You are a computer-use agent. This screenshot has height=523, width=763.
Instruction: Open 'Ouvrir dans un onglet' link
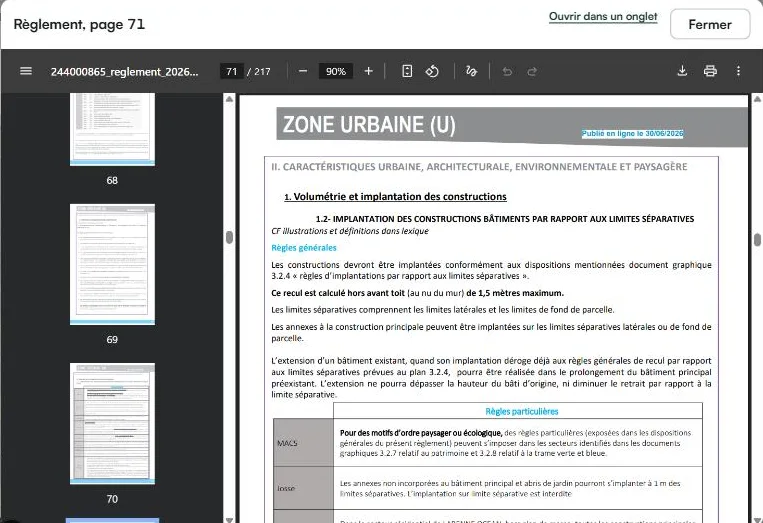[x=603, y=17]
